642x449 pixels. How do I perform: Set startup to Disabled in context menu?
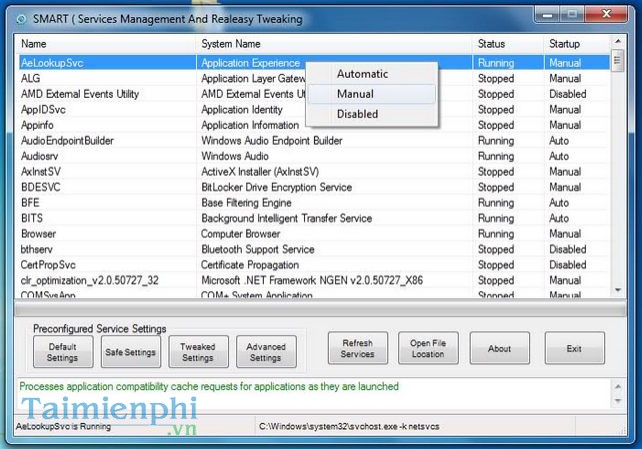pyautogui.click(x=357, y=114)
